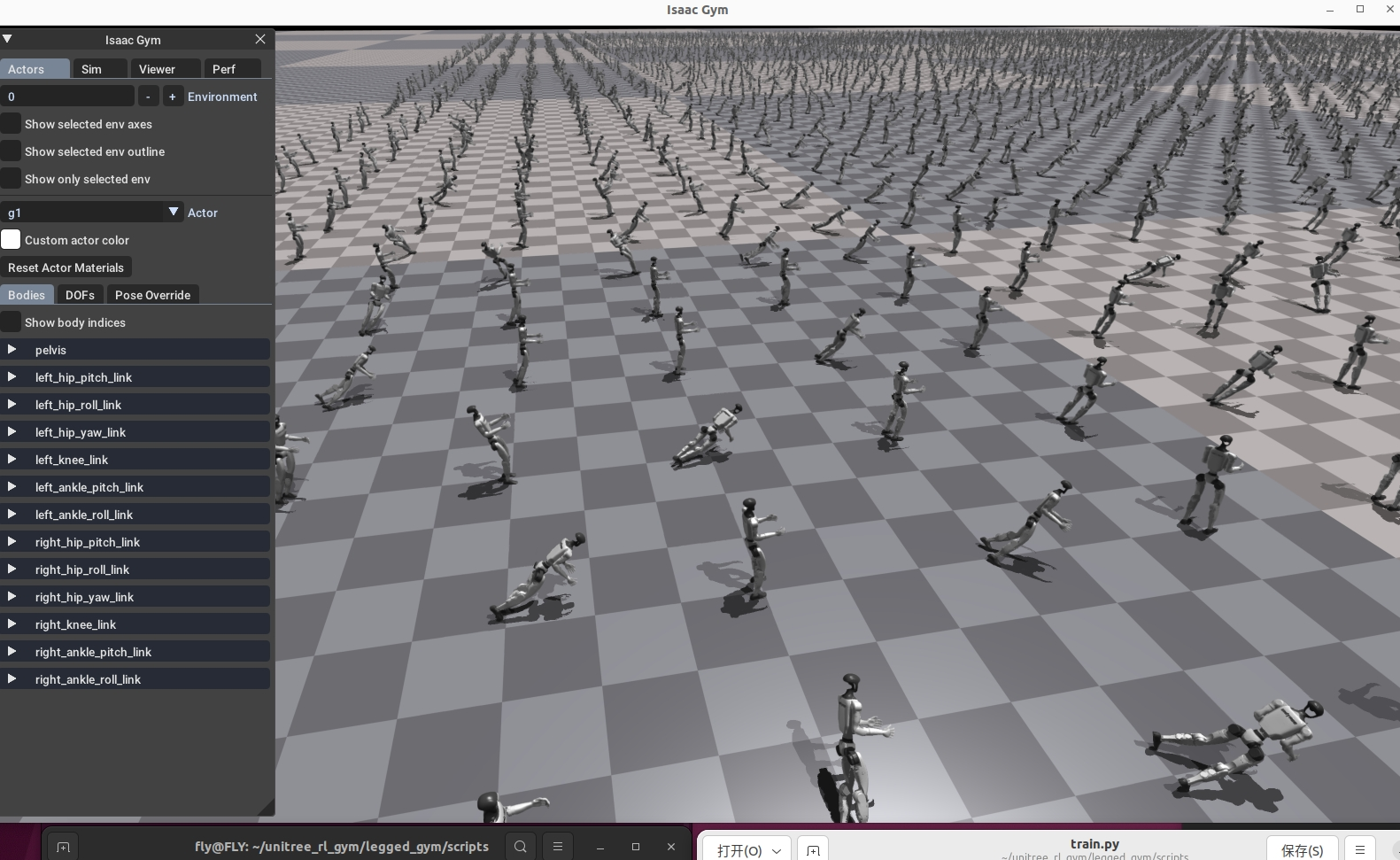Enable Show body indices
Viewport: 1400px width, 860px height.
pos(11,322)
